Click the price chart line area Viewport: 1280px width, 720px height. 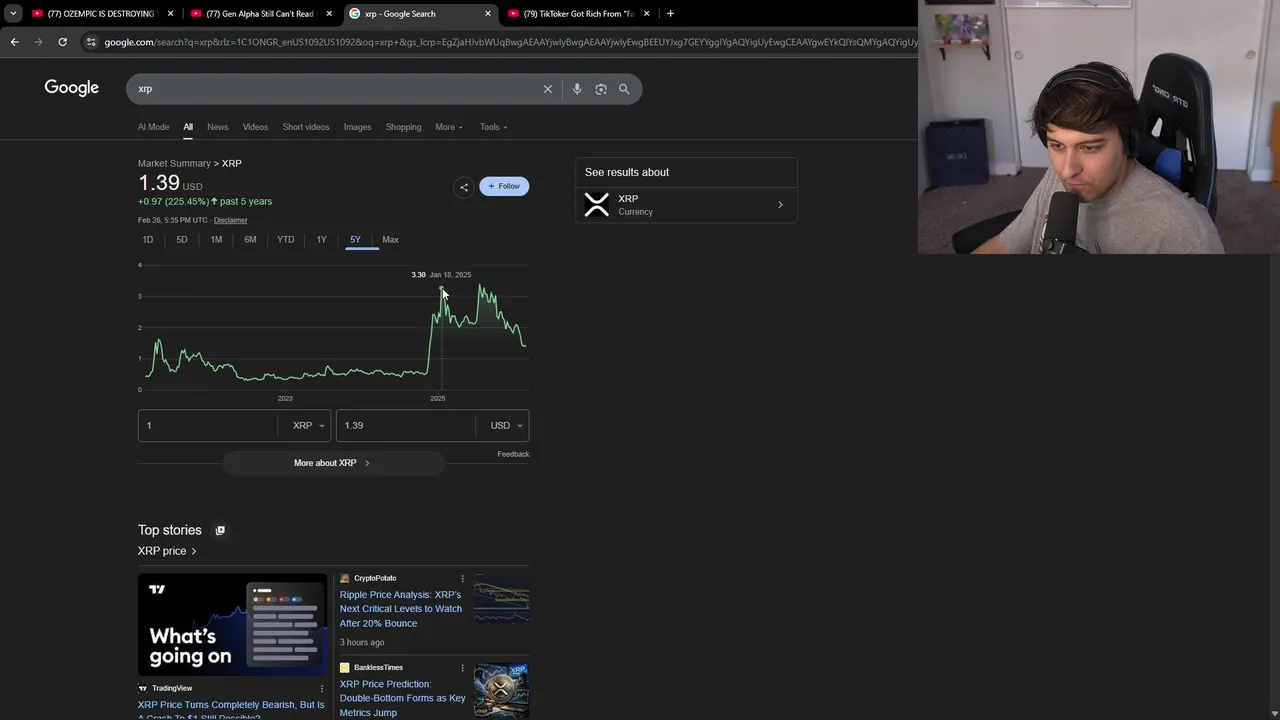pos(336,330)
